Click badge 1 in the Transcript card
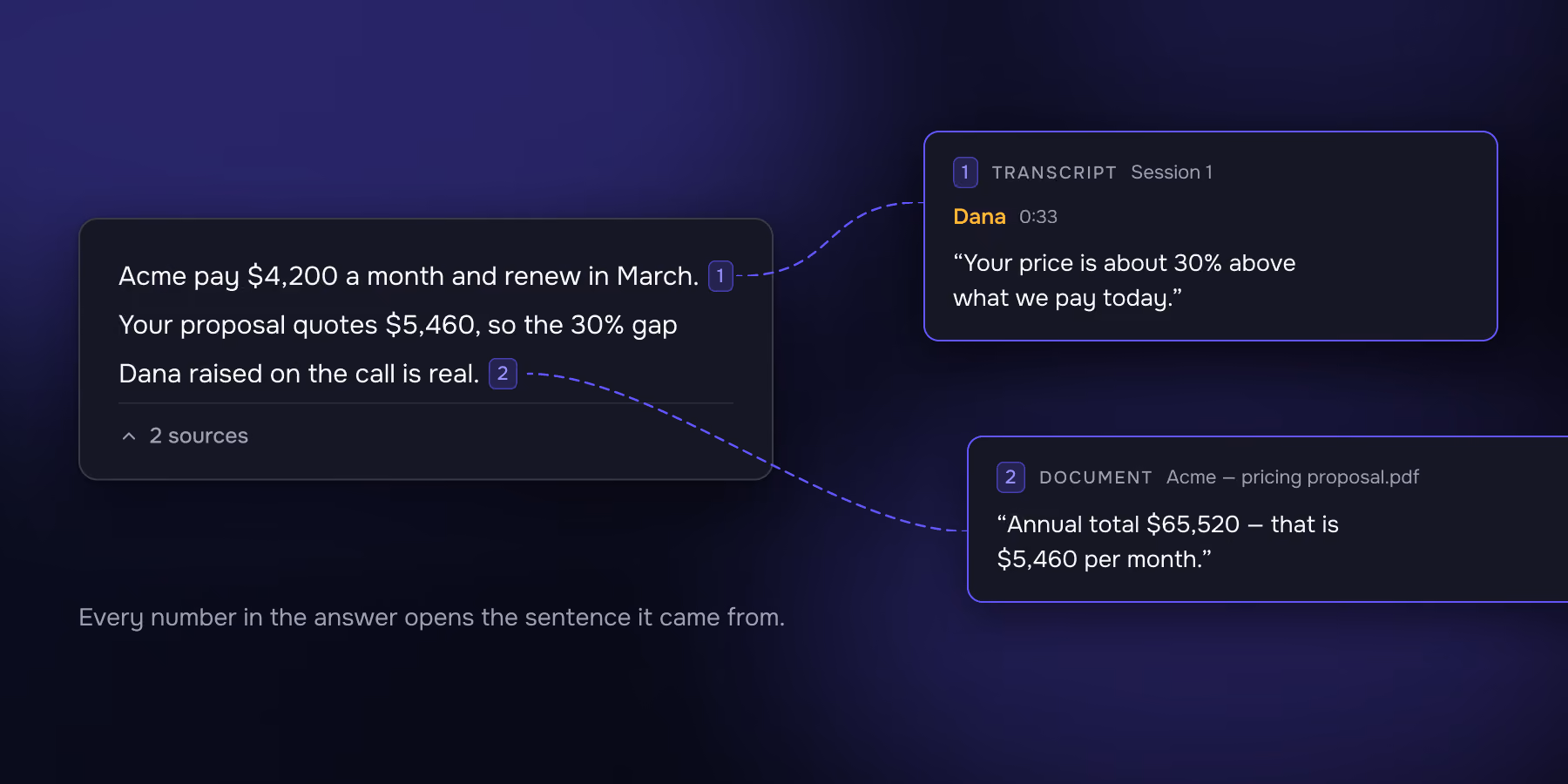1568x784 pixels. click(965, 172)
